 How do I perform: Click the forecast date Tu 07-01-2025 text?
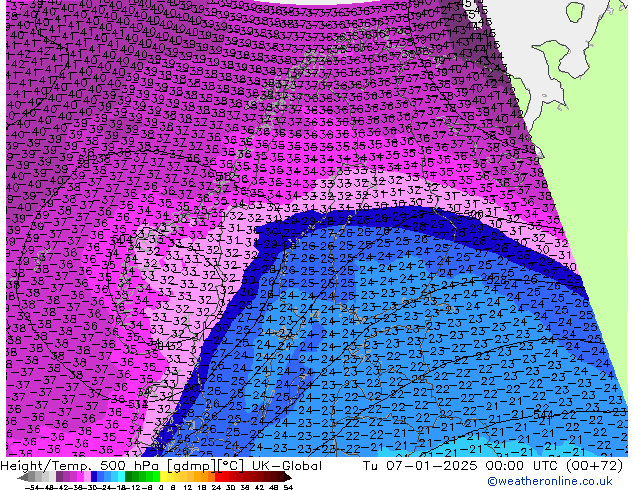click(420, 466)
